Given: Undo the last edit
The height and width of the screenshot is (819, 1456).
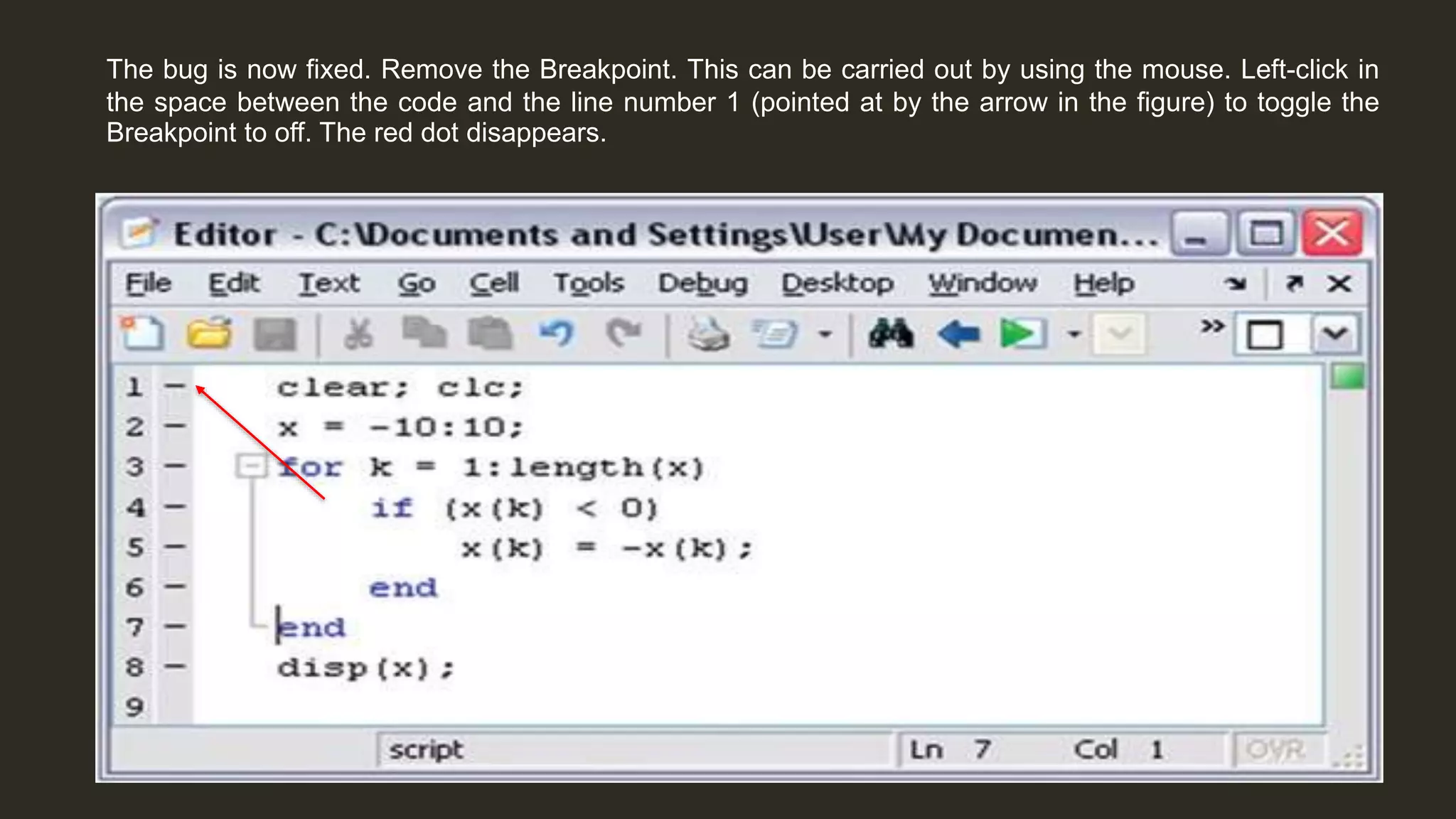Looking at the screenshot, I should [556, 333].
